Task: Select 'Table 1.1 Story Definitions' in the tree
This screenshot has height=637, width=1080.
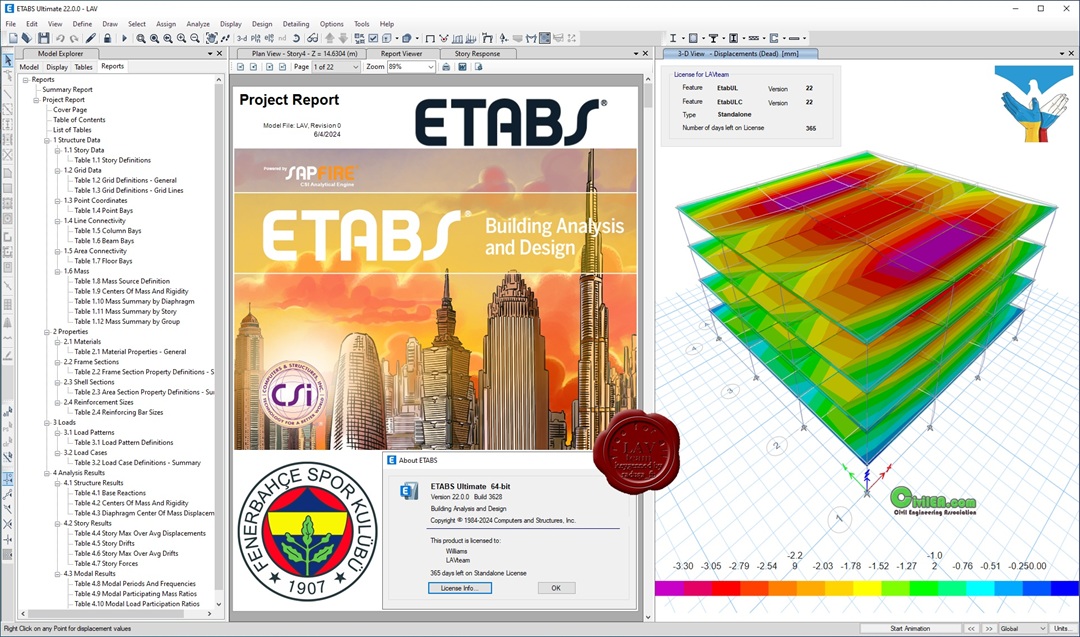Action: (112, 160)
